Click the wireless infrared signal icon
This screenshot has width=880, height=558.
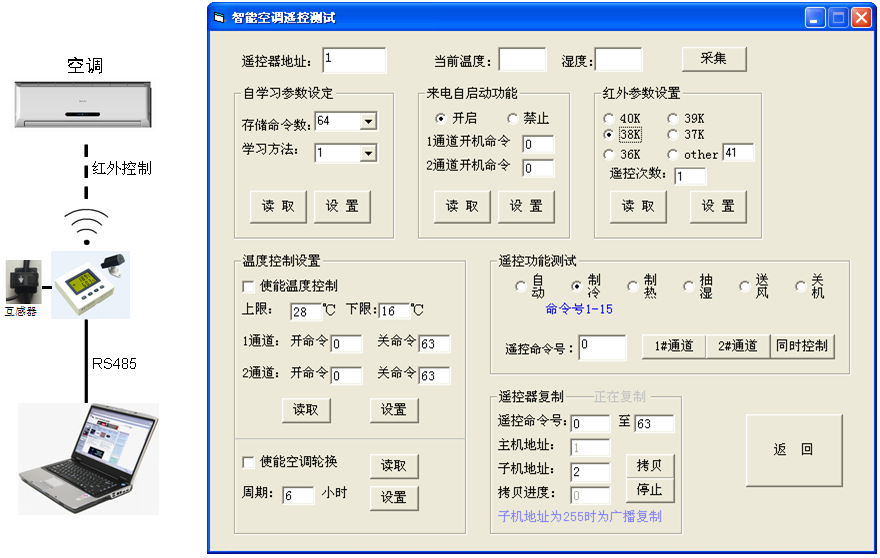click(x=86, y=225)
